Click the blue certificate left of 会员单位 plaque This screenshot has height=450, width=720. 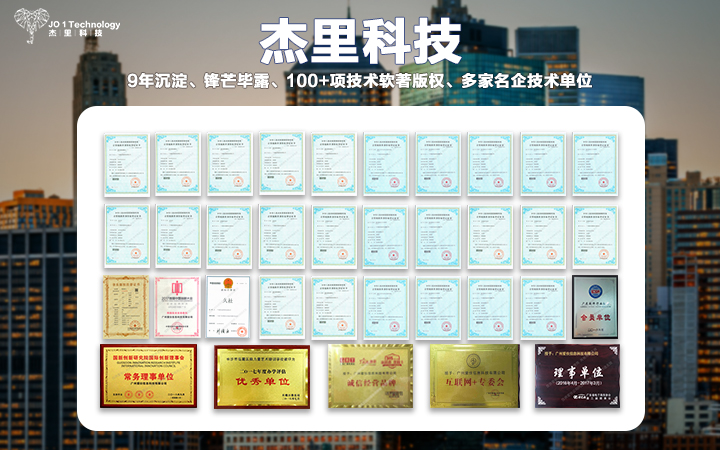click(x=542, y=304)
